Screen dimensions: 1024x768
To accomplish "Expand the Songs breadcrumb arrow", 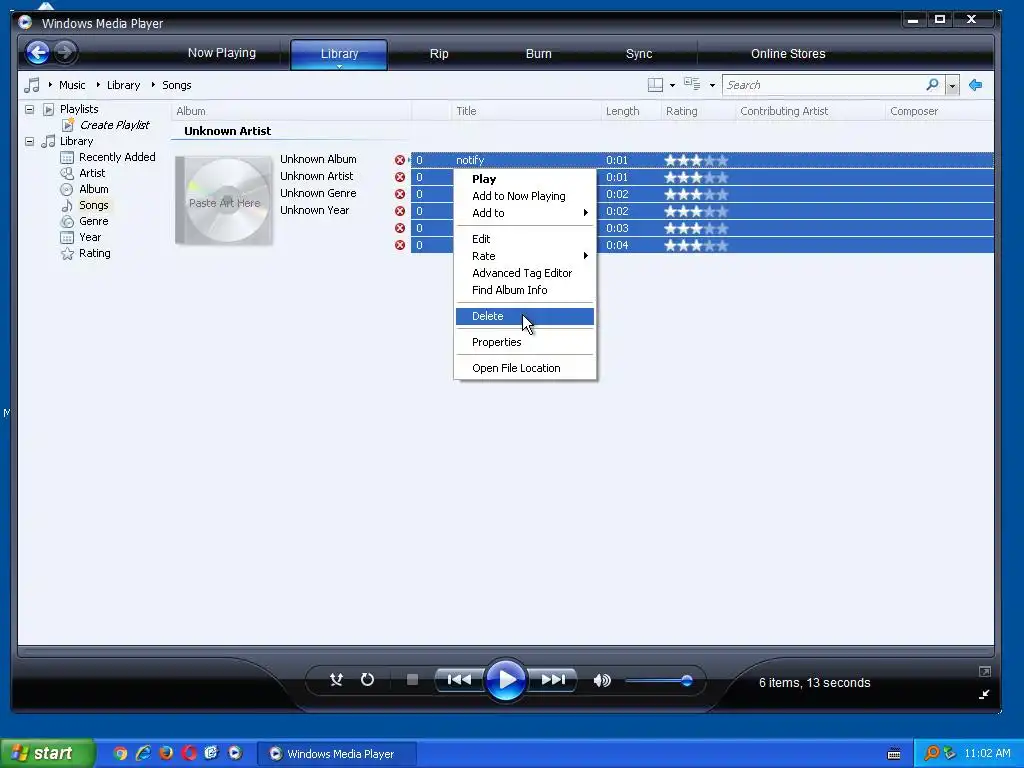I will point(153,85).
